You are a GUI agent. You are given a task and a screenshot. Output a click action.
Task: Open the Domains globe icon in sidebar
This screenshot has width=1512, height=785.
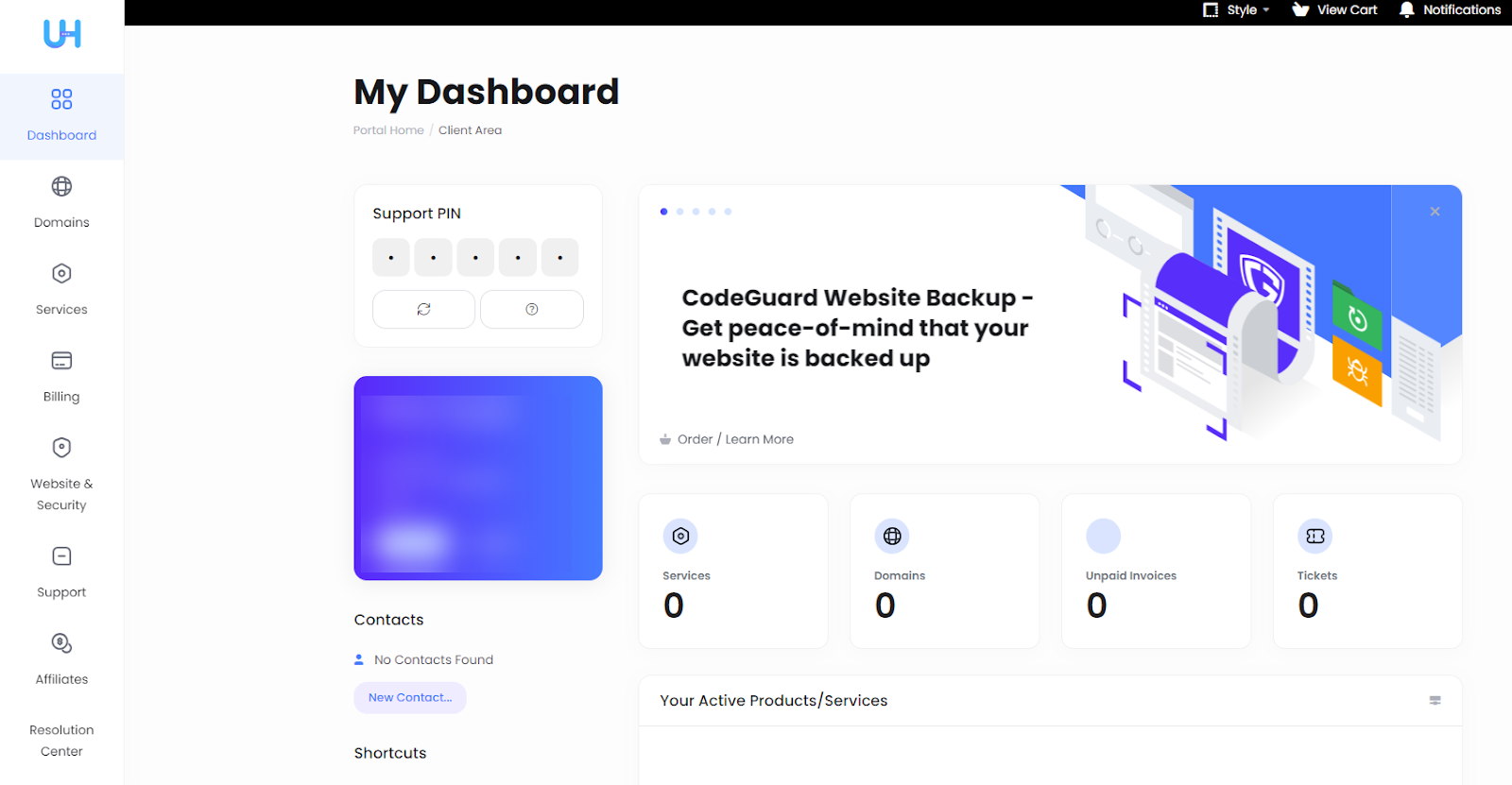(61, 186)
